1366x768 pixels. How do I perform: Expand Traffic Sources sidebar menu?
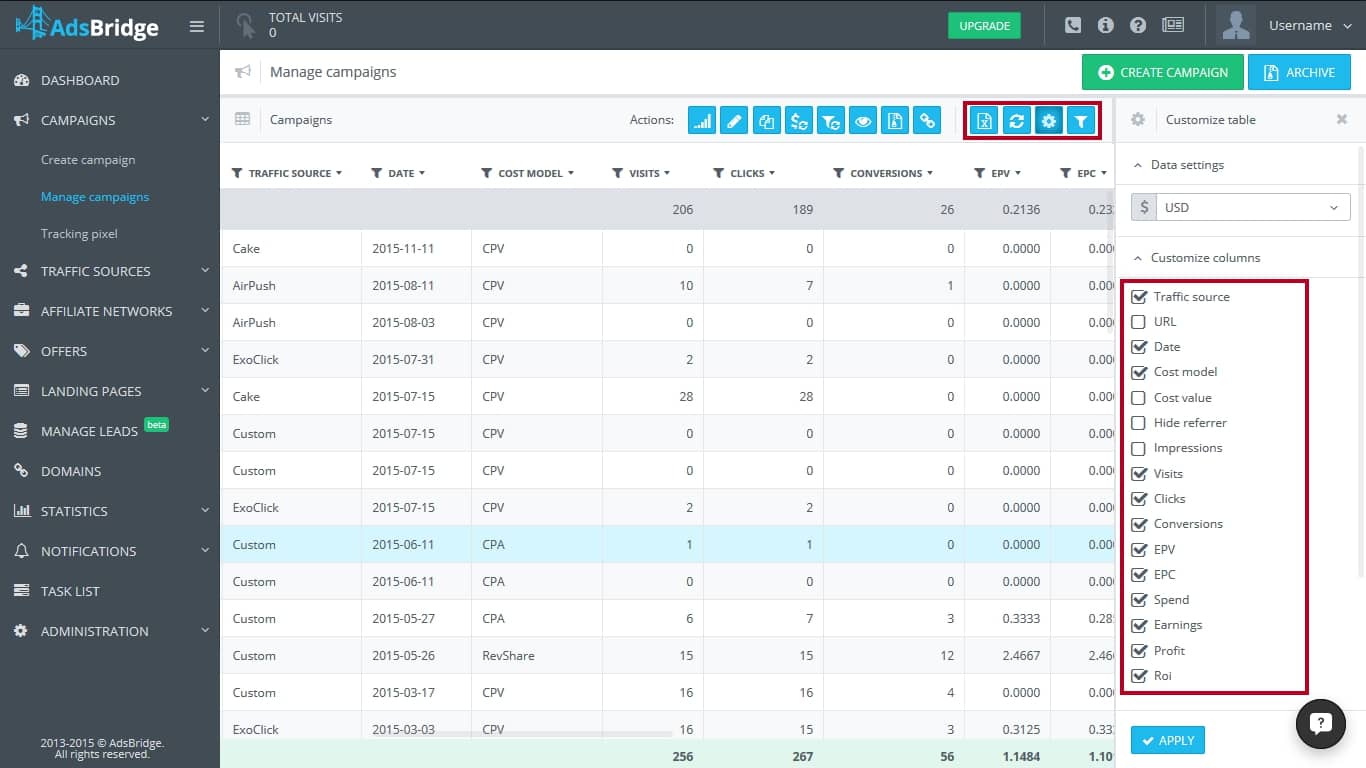pos(110,271)
